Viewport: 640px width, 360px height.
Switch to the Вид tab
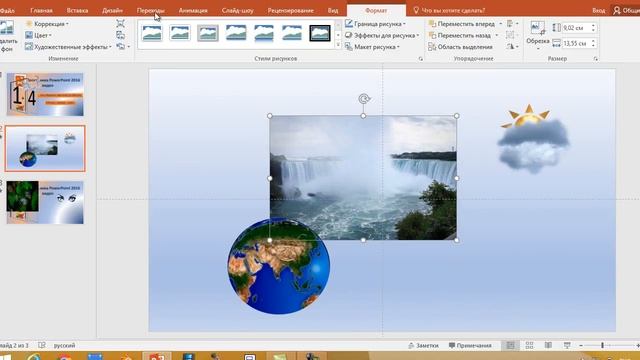tap(333, 11)
